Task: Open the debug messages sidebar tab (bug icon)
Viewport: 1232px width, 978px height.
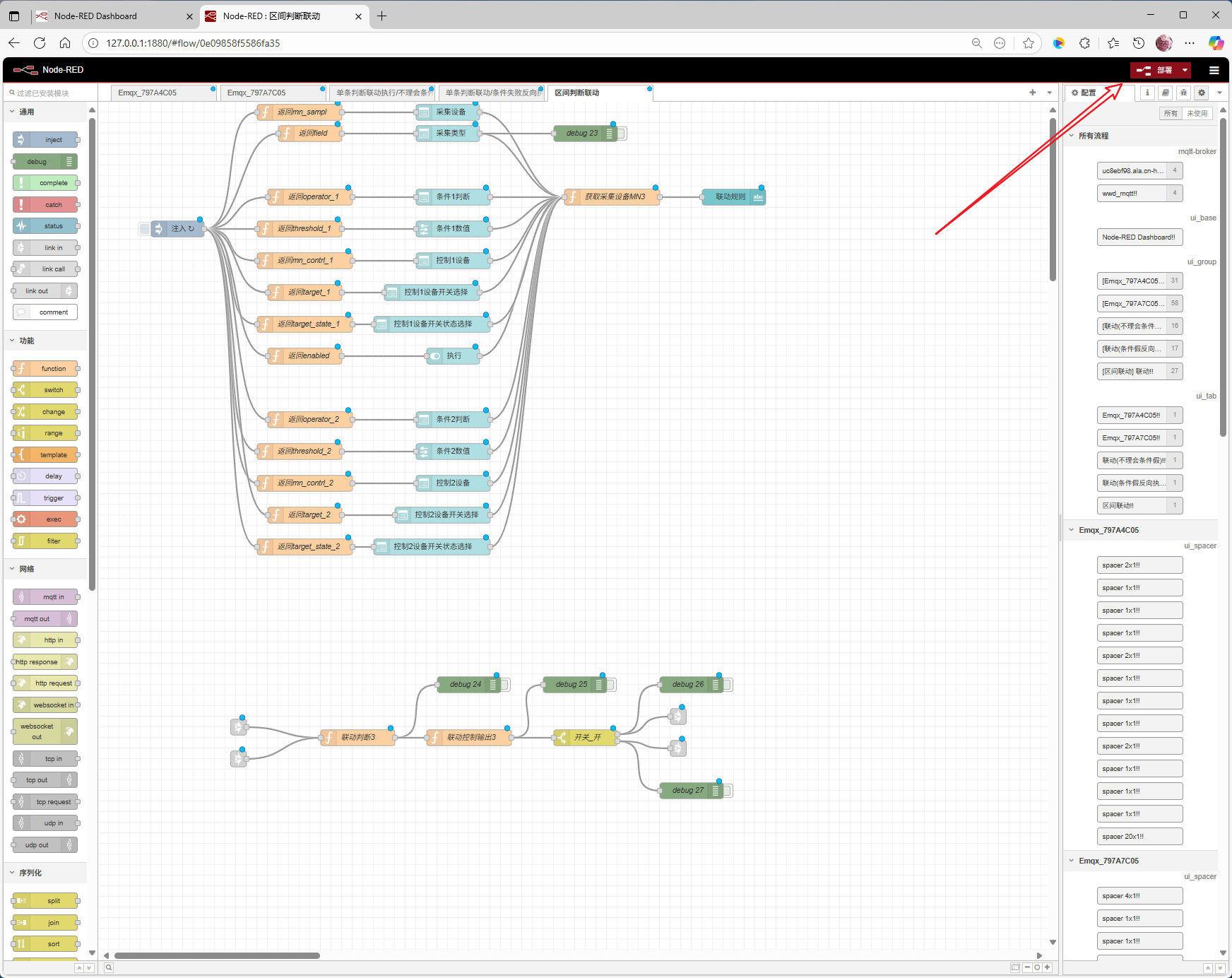Action: pyautogui.click(x=1183, y=93)
